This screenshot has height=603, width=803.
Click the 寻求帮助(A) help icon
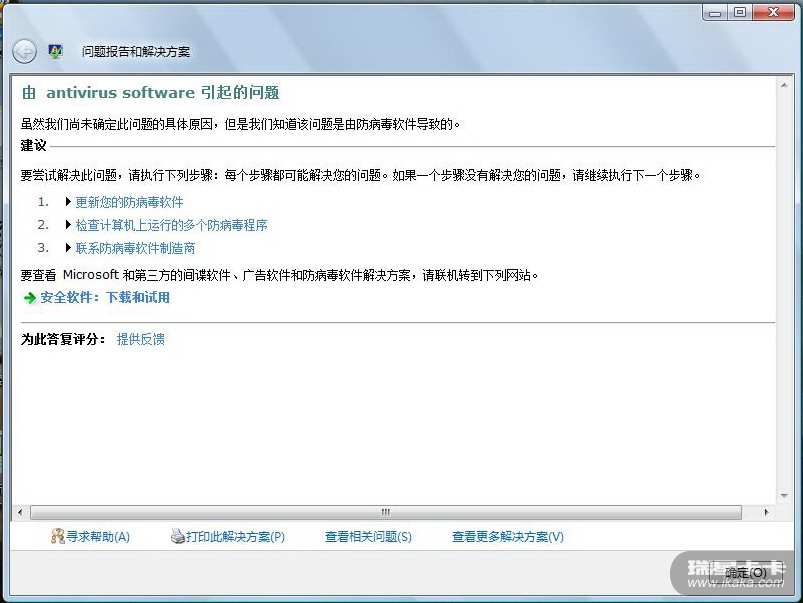point(57,536)
